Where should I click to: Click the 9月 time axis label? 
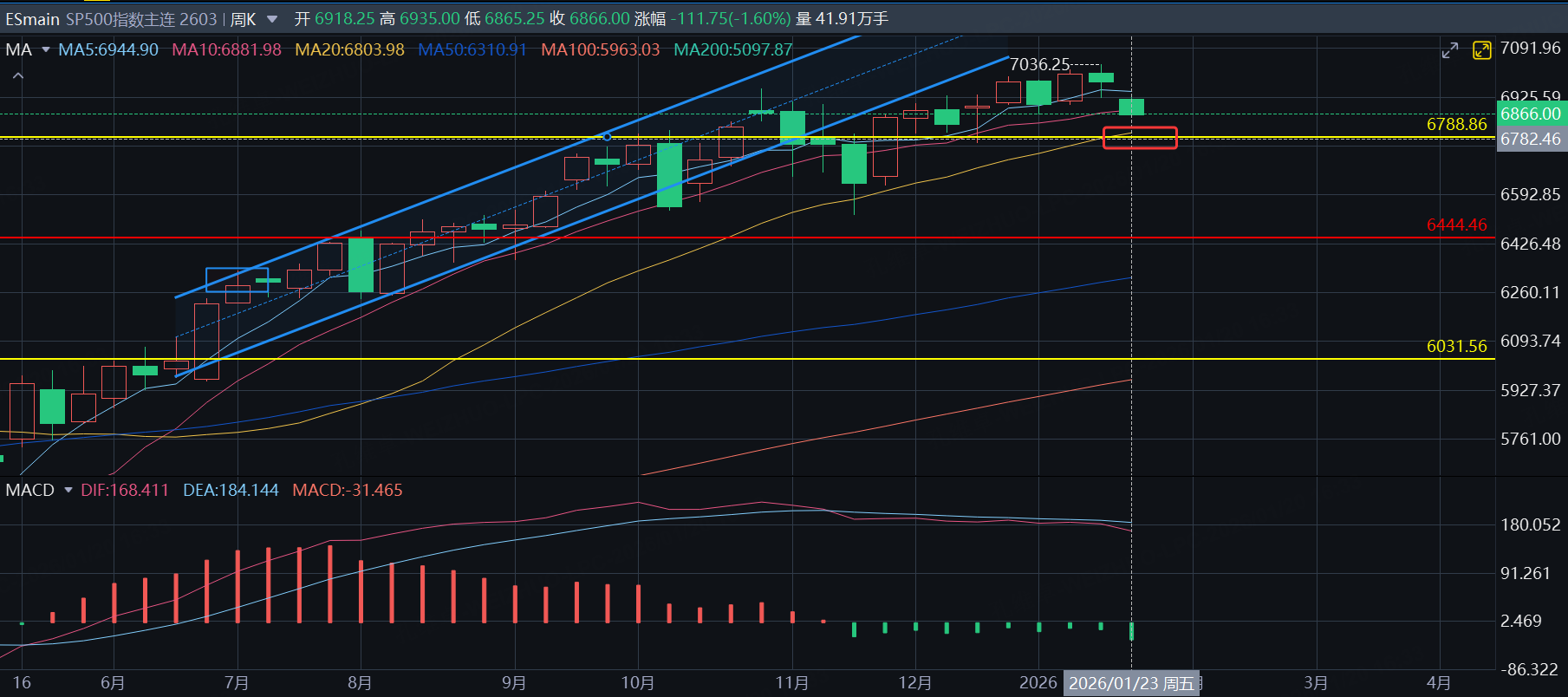pos(514,683)
